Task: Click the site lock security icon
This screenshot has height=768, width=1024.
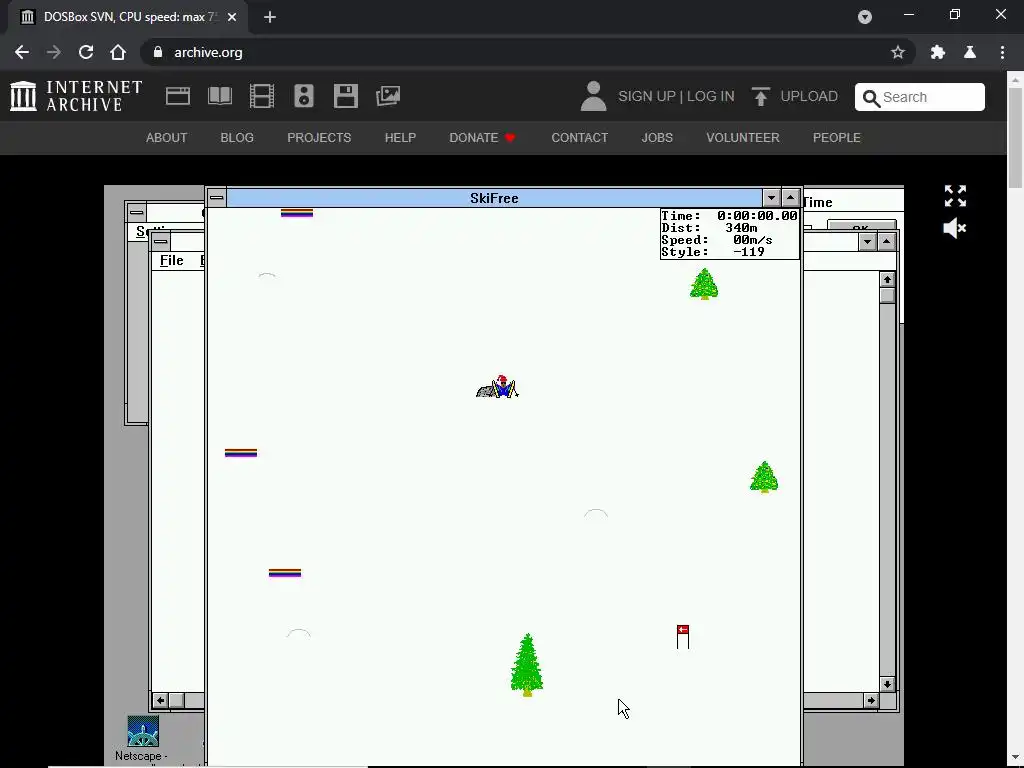Action: tap(157, 52)
